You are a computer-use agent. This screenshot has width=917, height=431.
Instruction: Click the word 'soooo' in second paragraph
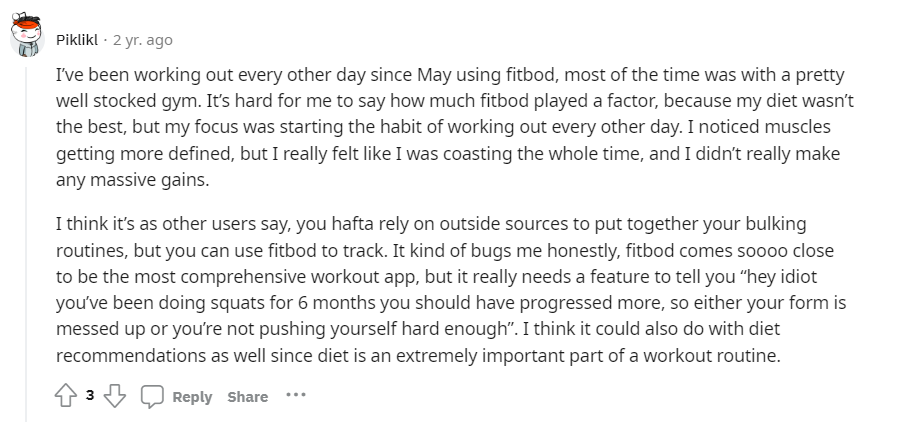pyautogui.click(x=760, y=250)
